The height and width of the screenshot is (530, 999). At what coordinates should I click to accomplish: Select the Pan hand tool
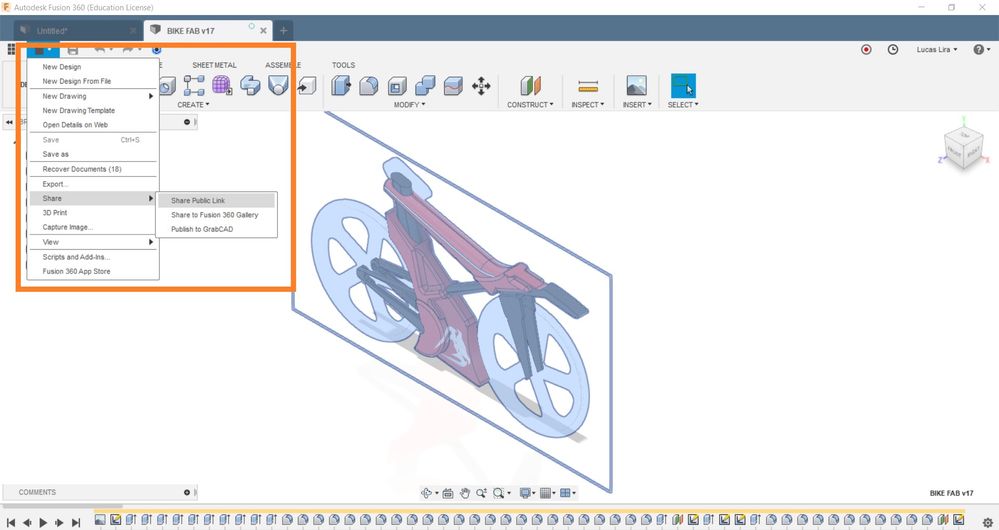[464, 493]
